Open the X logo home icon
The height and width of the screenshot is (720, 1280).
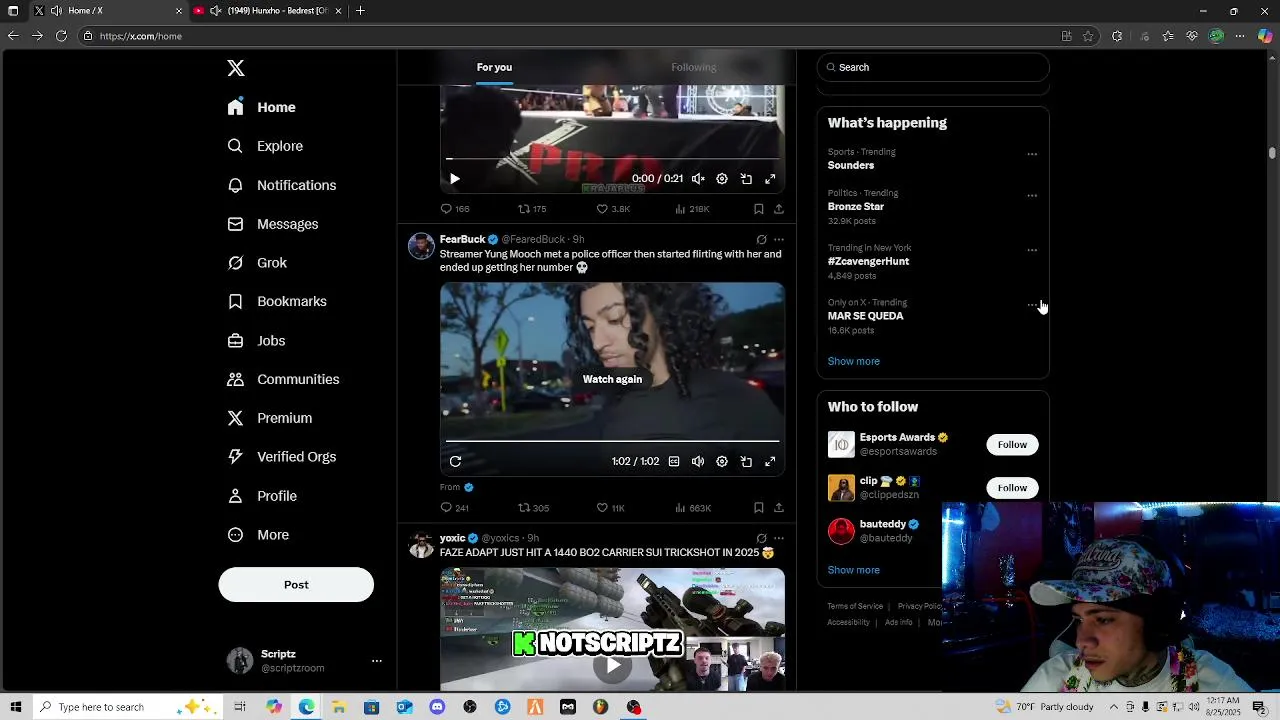[x=236, y=68]
